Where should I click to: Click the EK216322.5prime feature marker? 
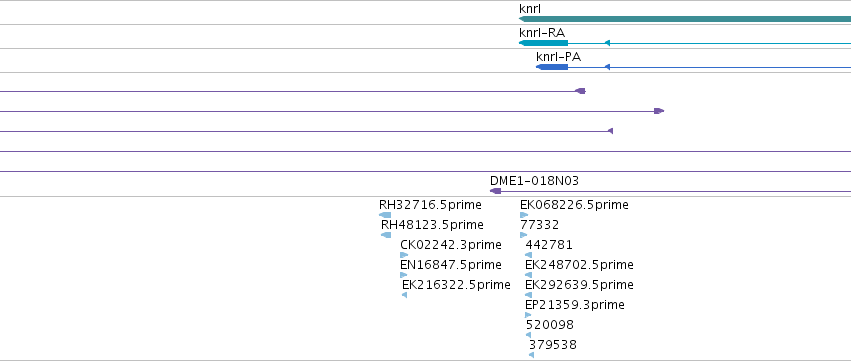[404, 295]
